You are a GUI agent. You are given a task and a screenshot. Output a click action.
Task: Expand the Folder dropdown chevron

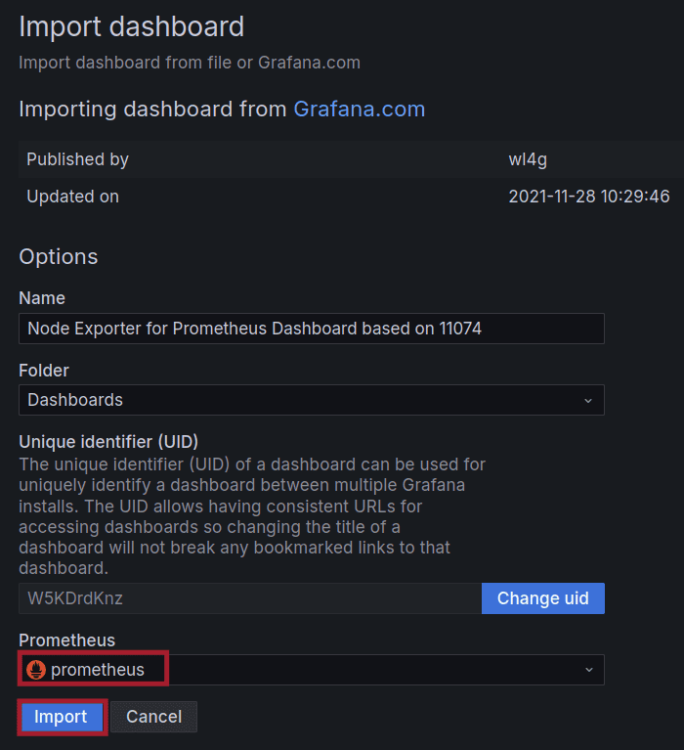click(588, 400)
